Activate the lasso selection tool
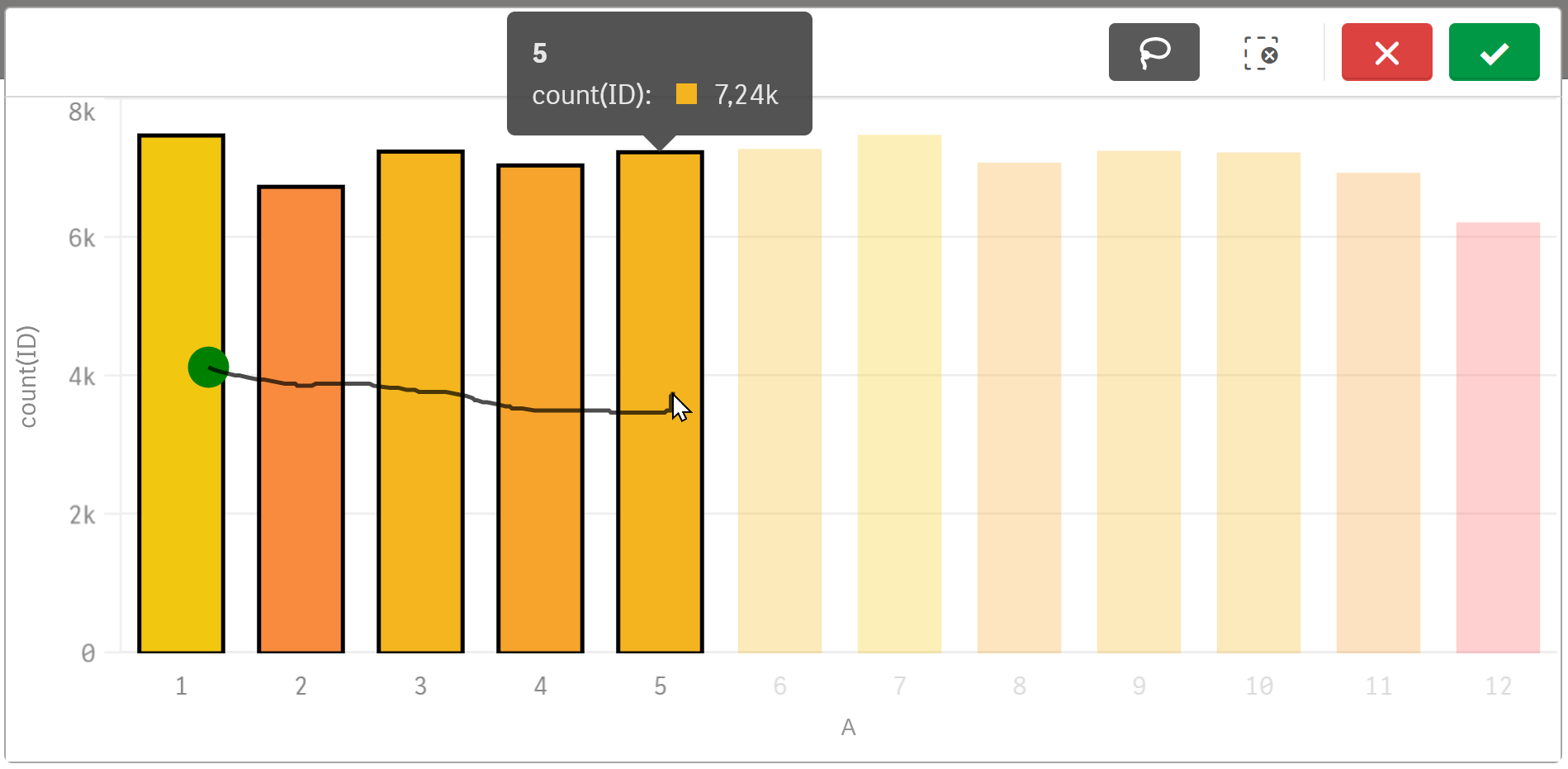The height and width of the screenshot is (769, 1568). pyautogui.click(x=1153, y=53)
